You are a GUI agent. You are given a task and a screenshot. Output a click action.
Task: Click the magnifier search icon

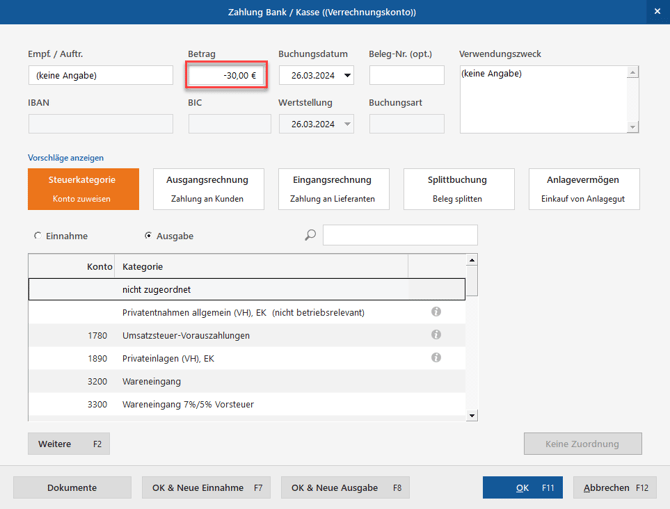tap(310, 235)
